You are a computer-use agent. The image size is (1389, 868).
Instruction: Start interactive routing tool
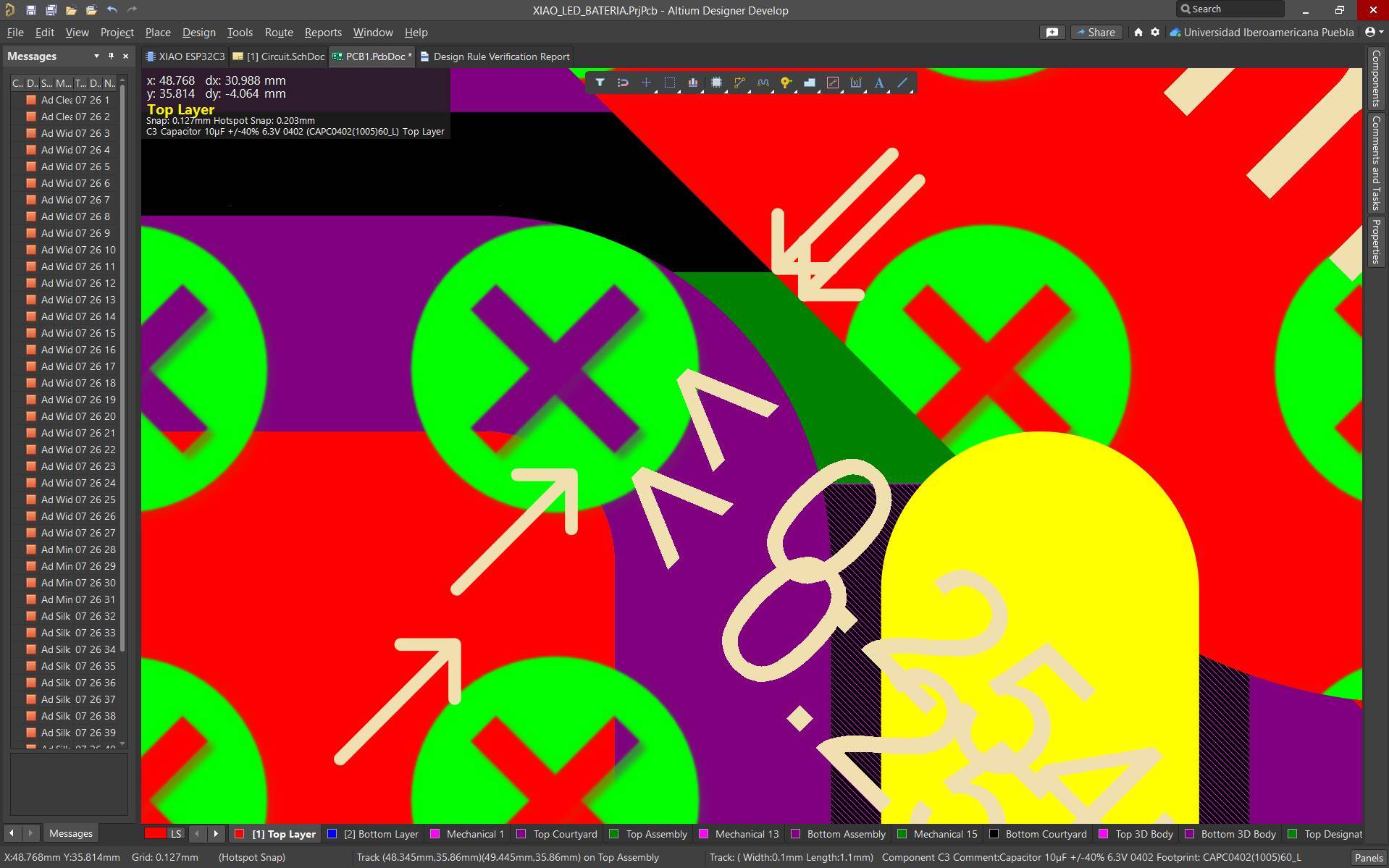coord(739,83)
